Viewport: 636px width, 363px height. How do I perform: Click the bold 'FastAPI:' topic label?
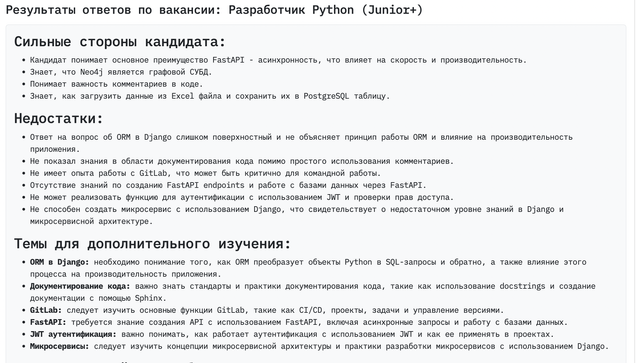pyautogui.click(x=48, y=322)
